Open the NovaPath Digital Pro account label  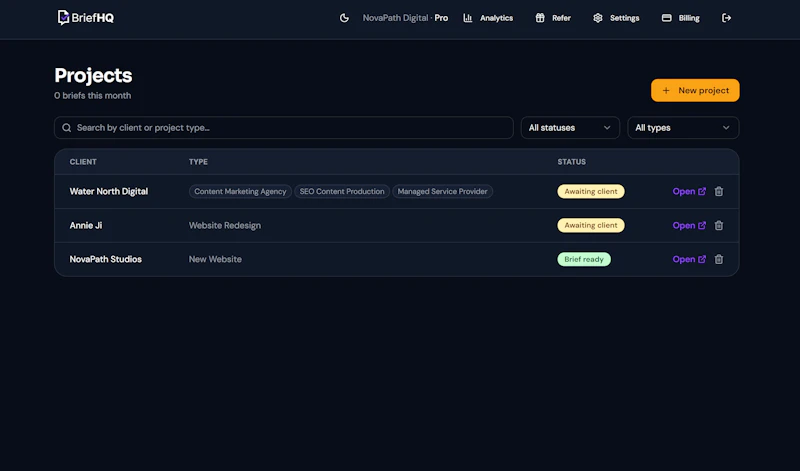[x=405, y=18]
